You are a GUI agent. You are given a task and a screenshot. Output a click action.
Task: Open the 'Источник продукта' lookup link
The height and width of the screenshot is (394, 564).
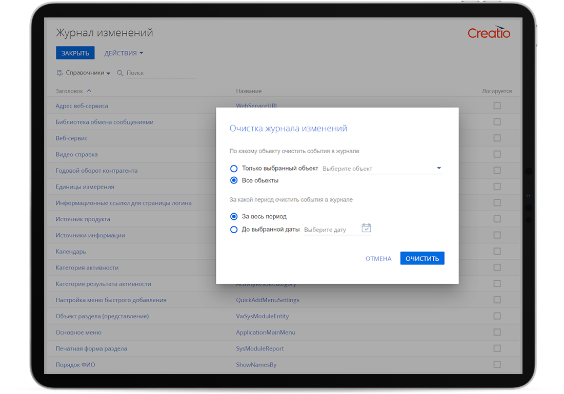coord(83,219)
